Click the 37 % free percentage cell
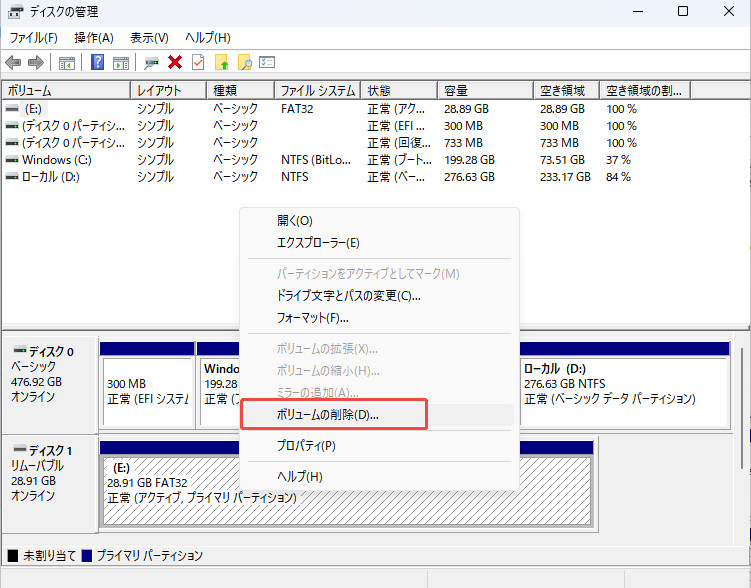The height and width of the screenshot is (588, 751). 618,160
